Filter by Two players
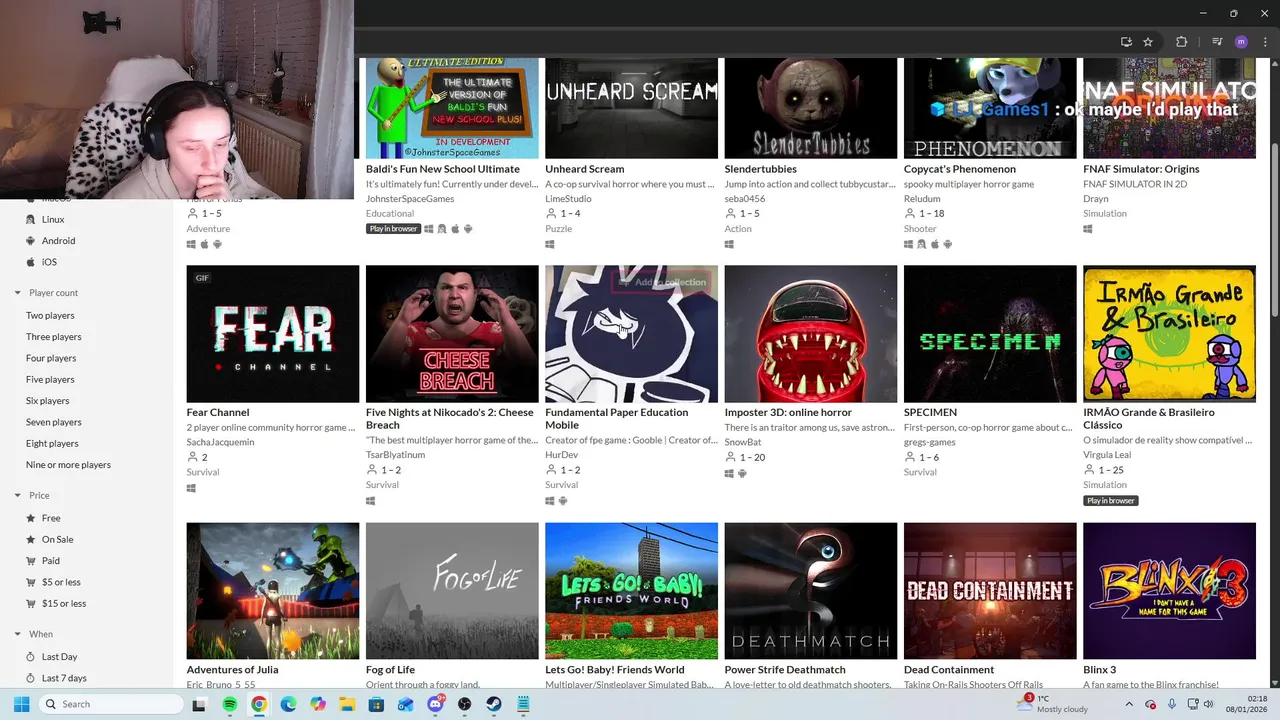This screenshot has height=720, width=1280. (50, 315)
